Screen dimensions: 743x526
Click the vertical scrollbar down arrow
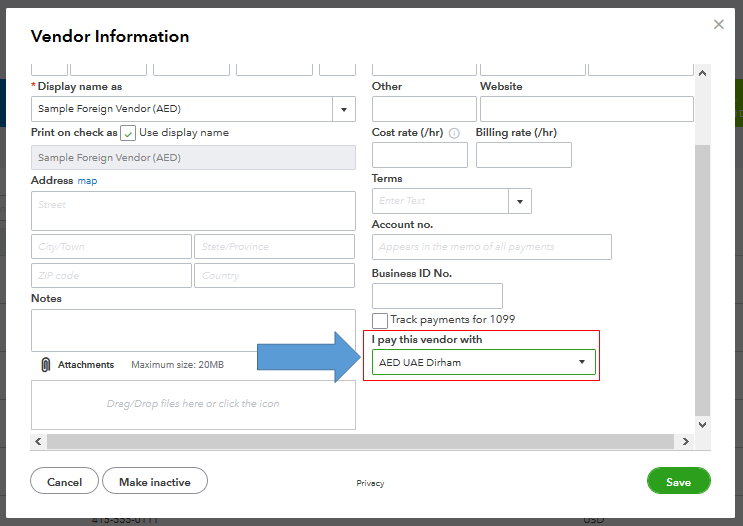[702, 424]
